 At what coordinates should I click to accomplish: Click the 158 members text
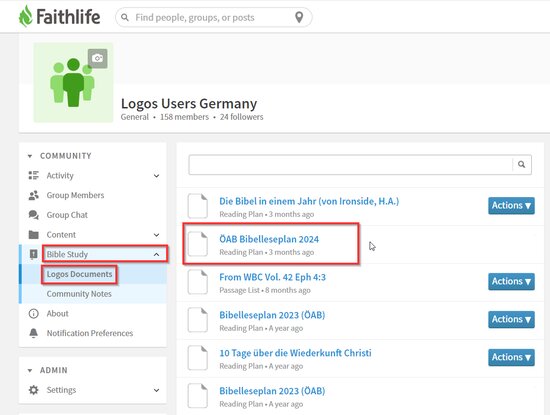point(184,117)
